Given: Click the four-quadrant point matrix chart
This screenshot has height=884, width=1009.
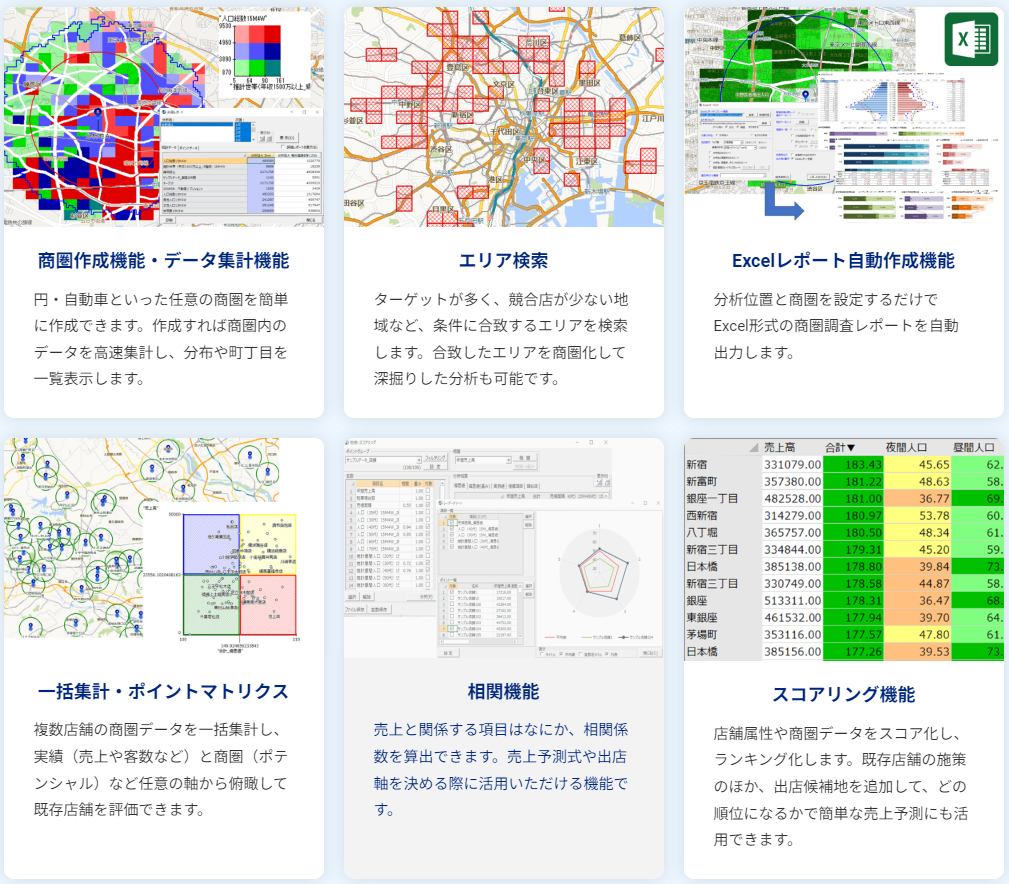Looking at the screenshot, I should 239,574.
